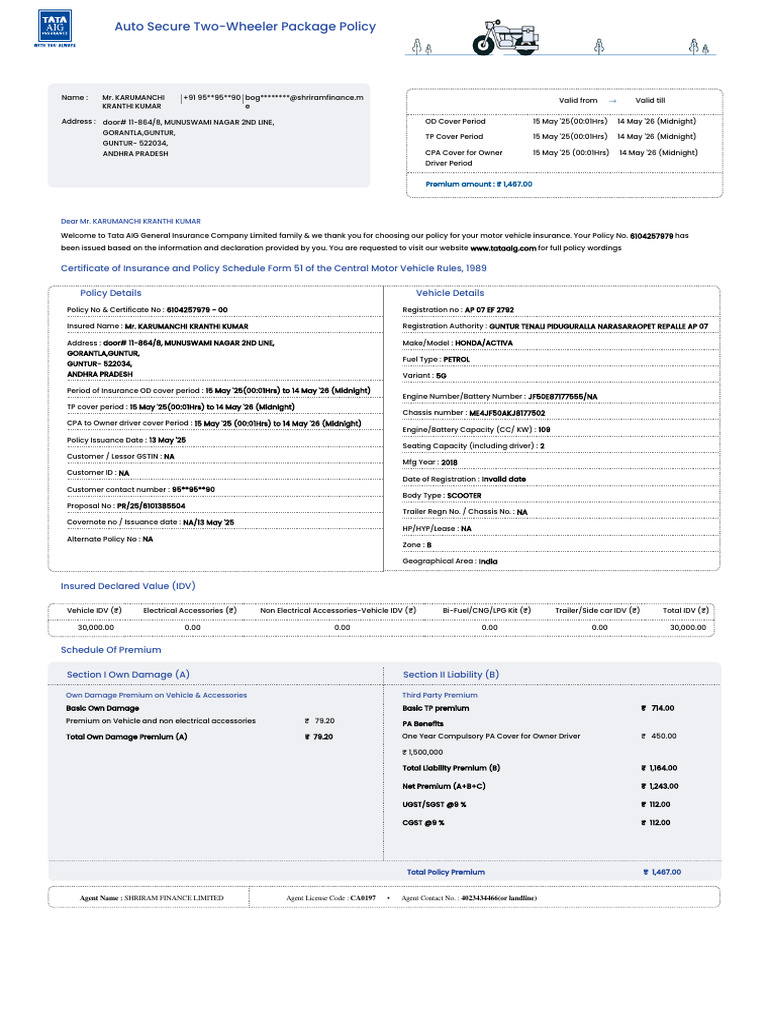Click Section I Own Damage (A) heading
Image resolution: width=768 pixels, height=1024 pixels.
(128, 675)
